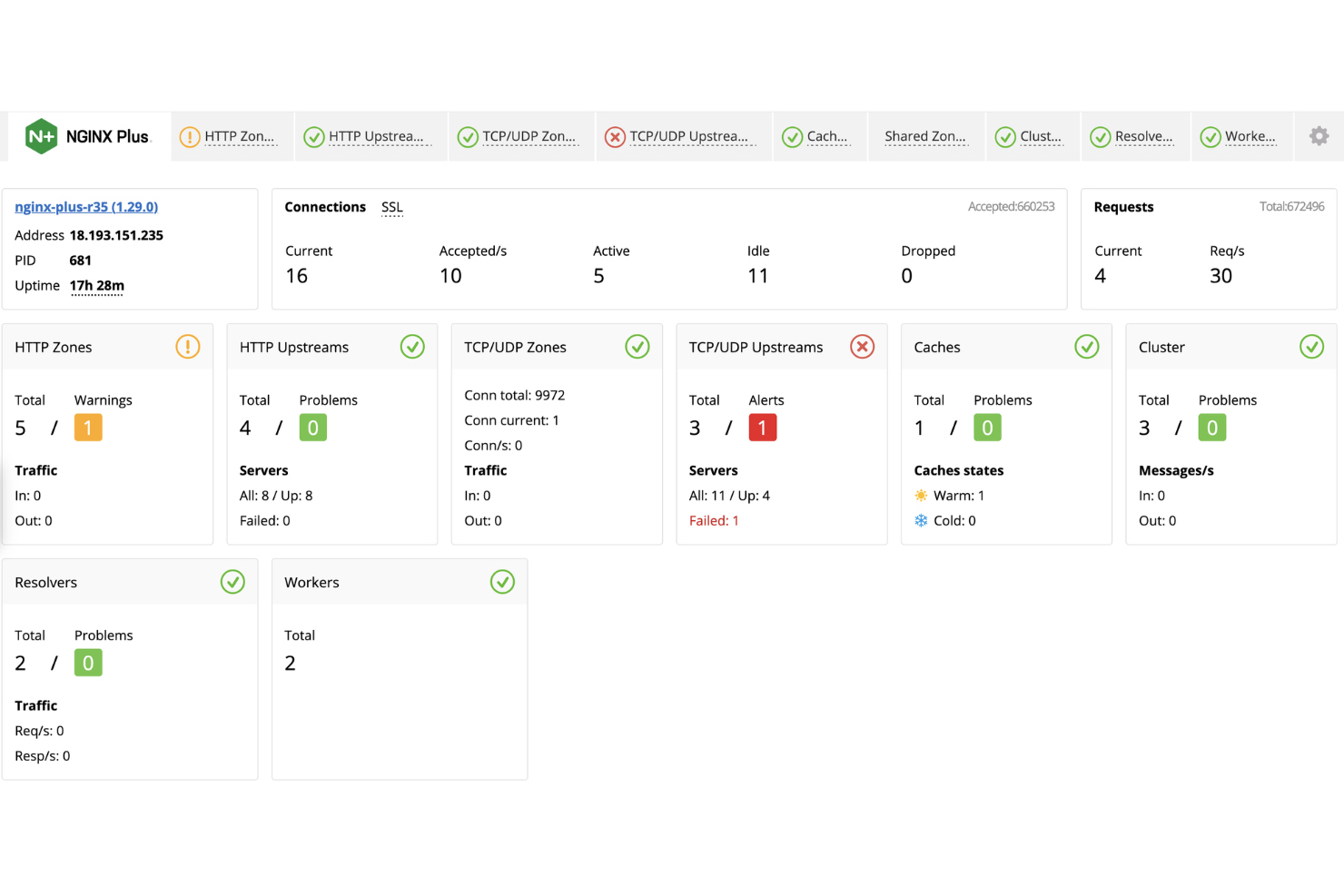Click the NGINX Plus logo icon
This screenshot has height=896, width=1344.
41,136
